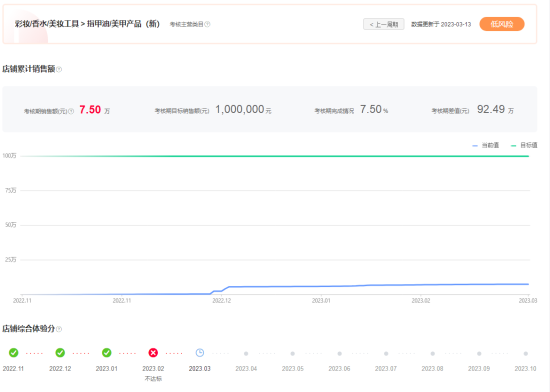Click the red cross icon for 2023.02
The image size is (550, 392).
[153, 353]
